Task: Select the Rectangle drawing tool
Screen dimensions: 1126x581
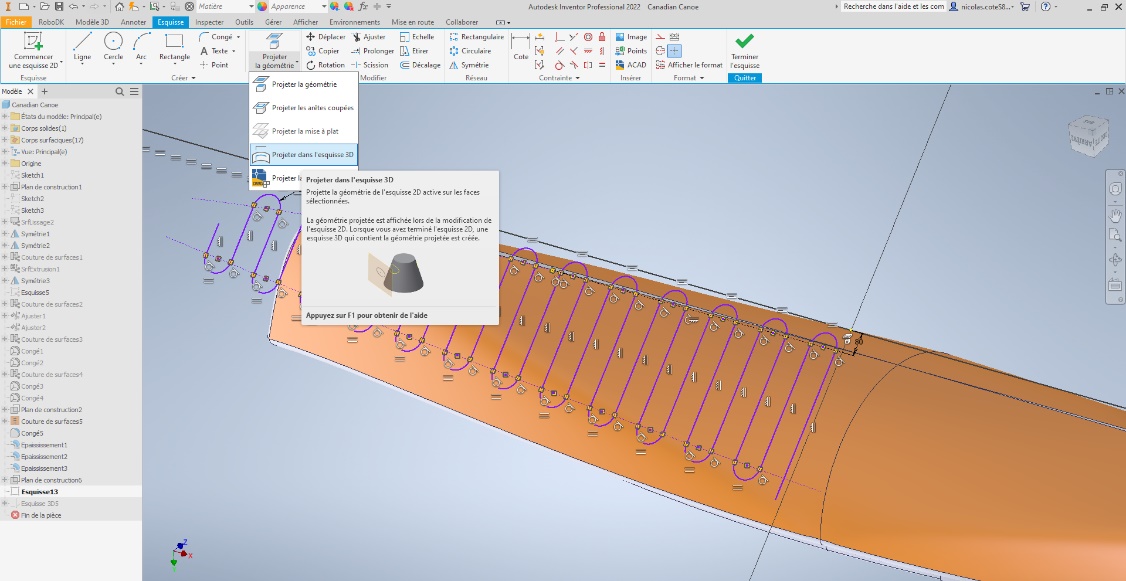Action: [175, 49]
